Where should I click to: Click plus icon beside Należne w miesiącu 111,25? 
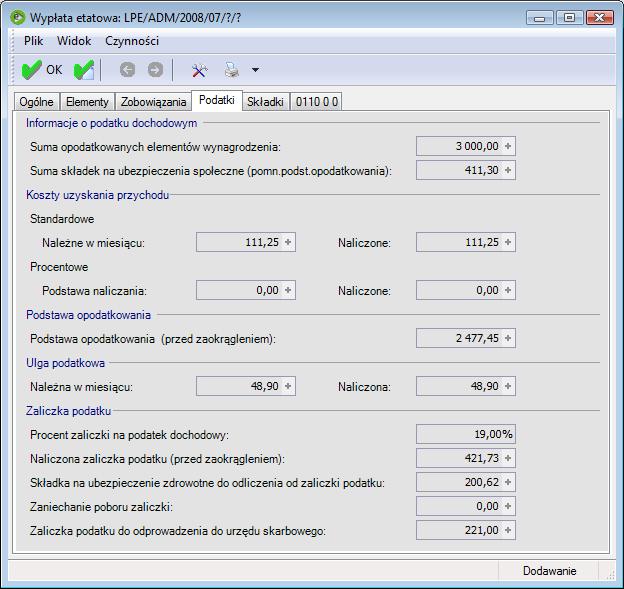tap(288, 242)
